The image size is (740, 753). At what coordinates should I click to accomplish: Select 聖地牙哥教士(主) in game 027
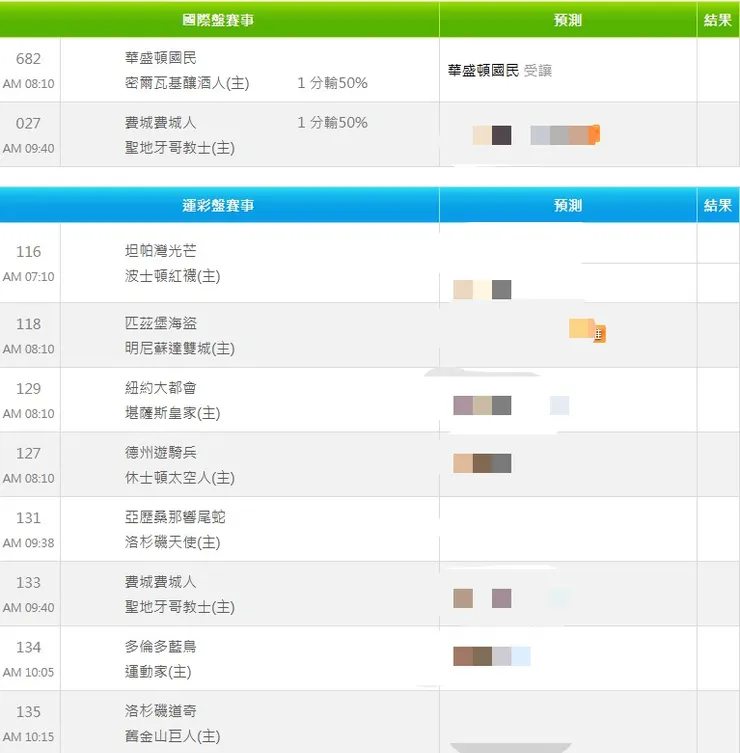pyautogui.click(x=180, y=148)
